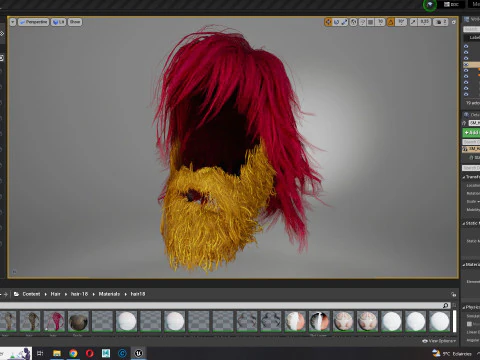480x360 pixels.
Task: Toggle rotation snapping angle icon
Action: pyautogui.click(x=390, y=22)
